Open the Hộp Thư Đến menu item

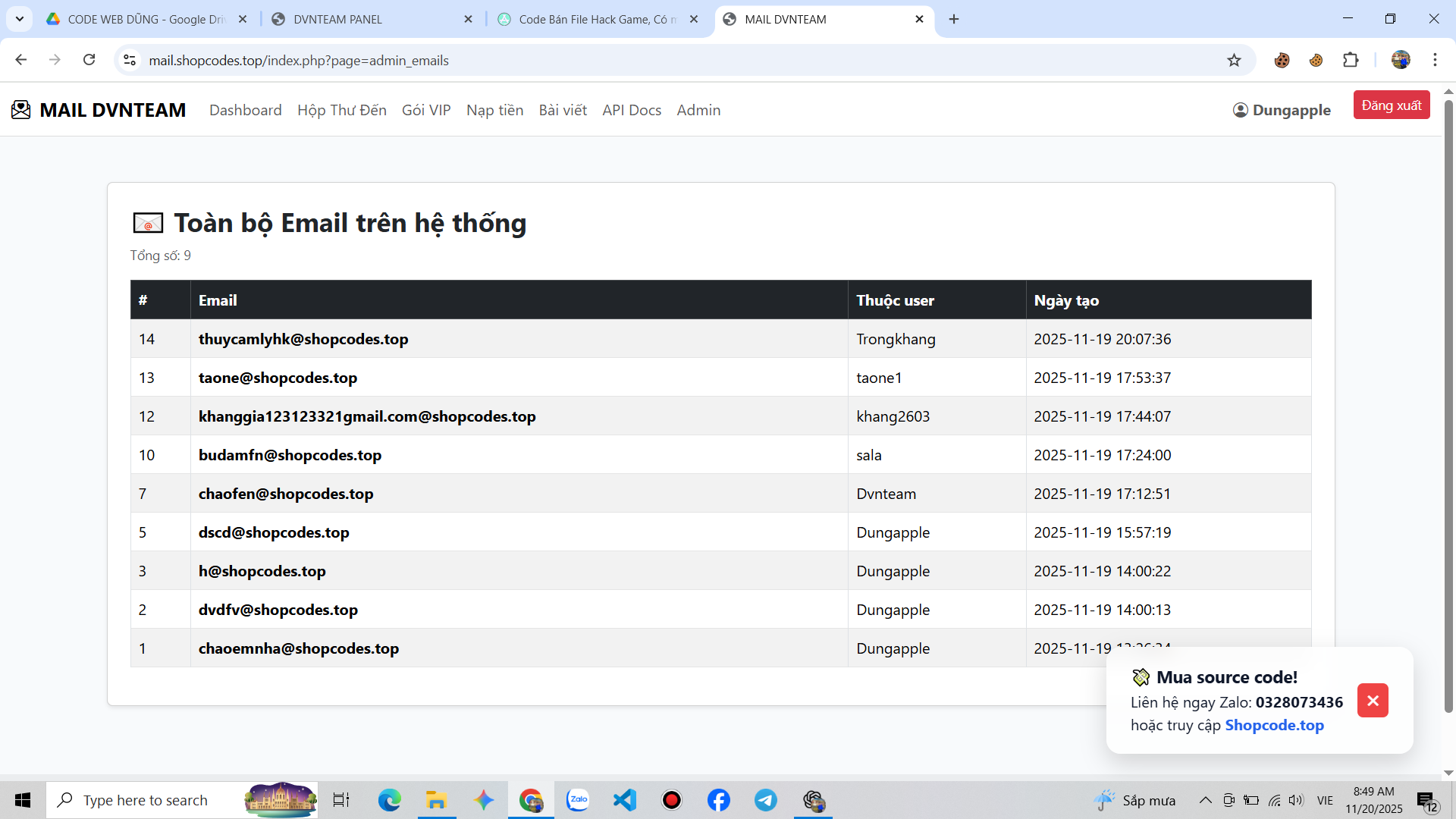pos(342,110)
